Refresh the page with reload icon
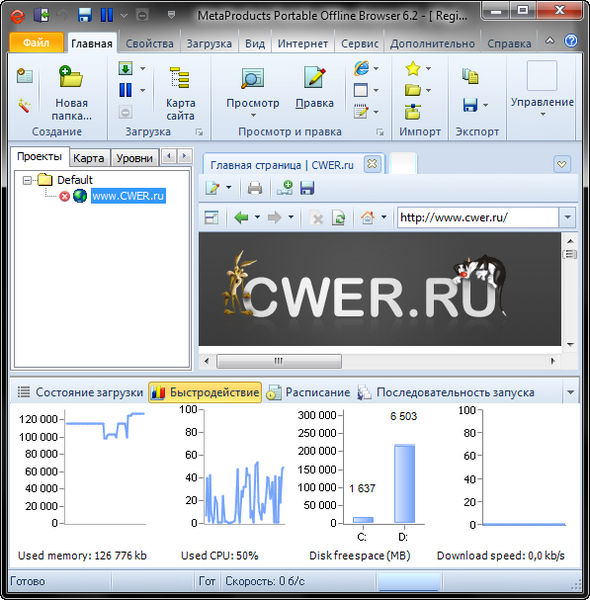Viewport: 590px width, 600px height. [x=338, y=218]
